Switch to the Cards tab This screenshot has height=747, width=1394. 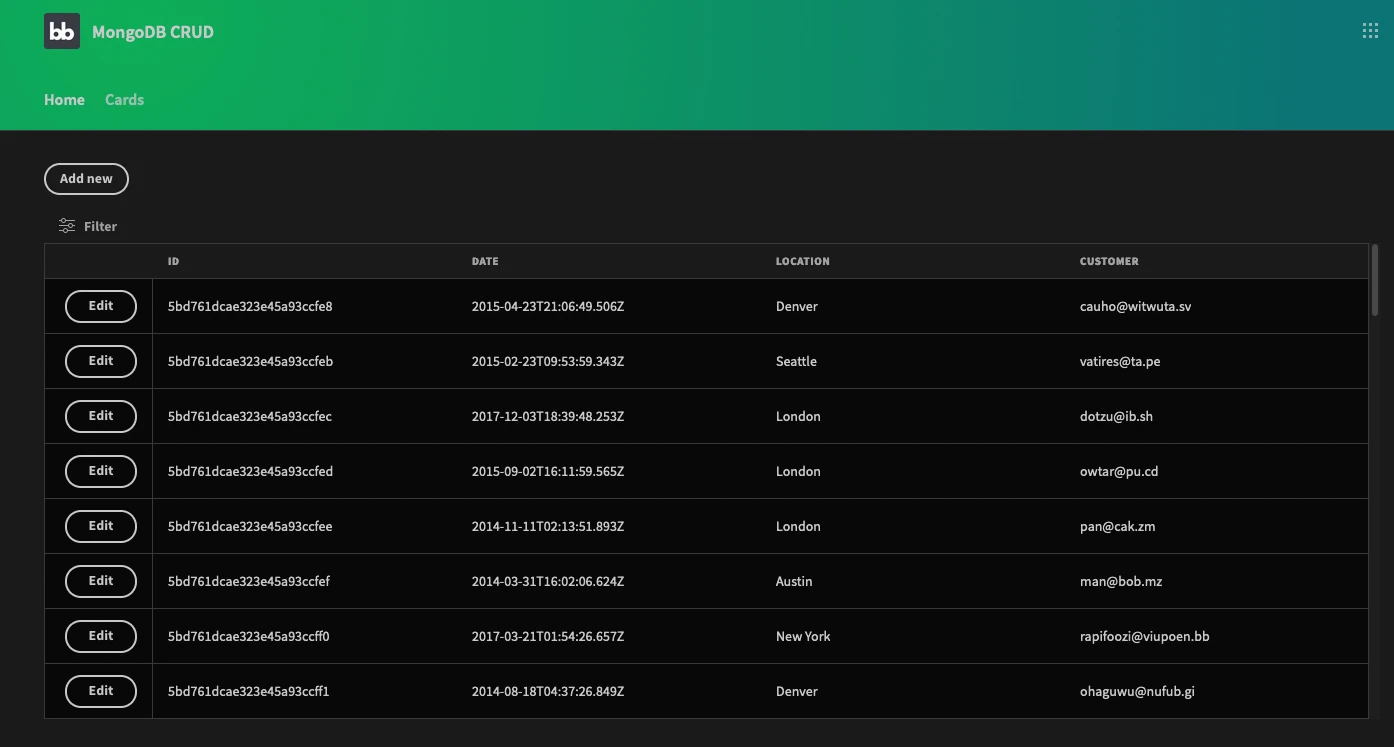pos(124,100)
